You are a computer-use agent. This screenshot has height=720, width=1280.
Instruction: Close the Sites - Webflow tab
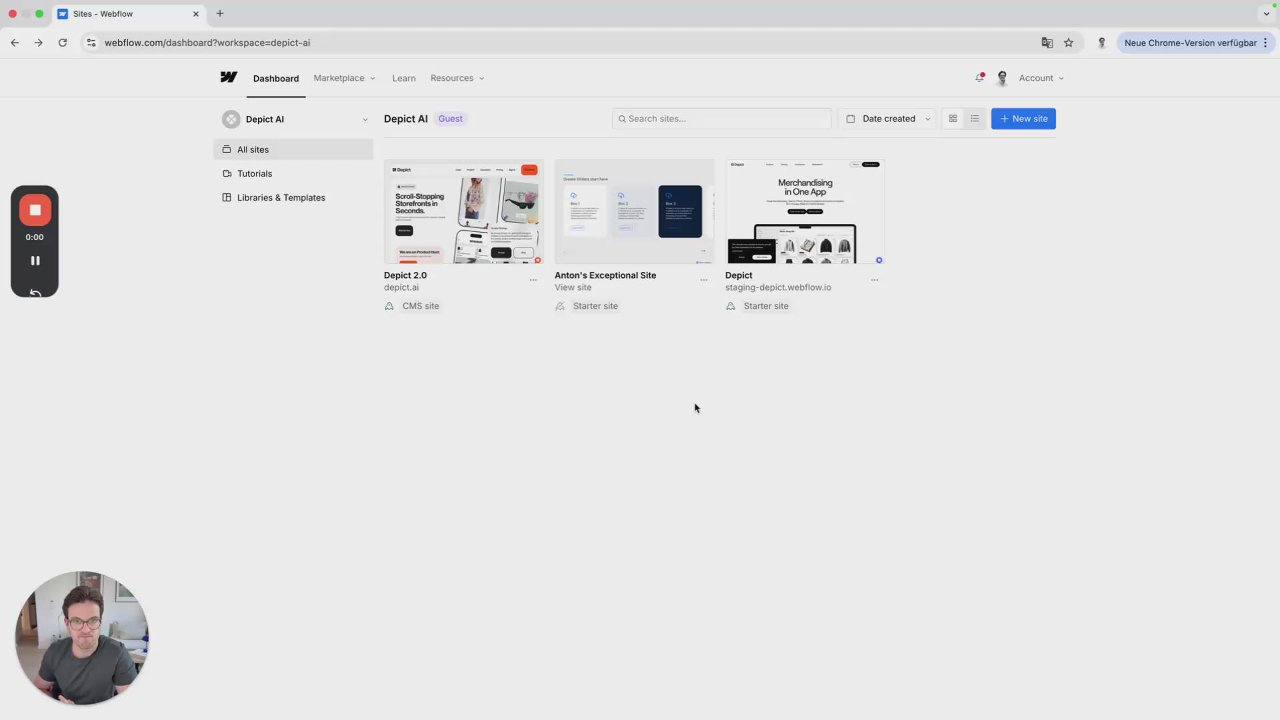[x=196, y=14]
